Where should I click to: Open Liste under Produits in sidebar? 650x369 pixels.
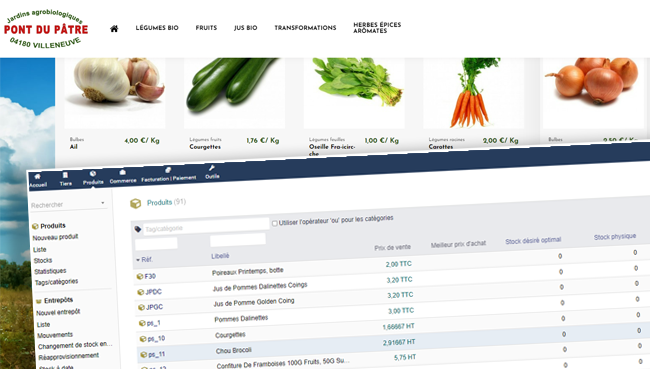click(40, 250)
